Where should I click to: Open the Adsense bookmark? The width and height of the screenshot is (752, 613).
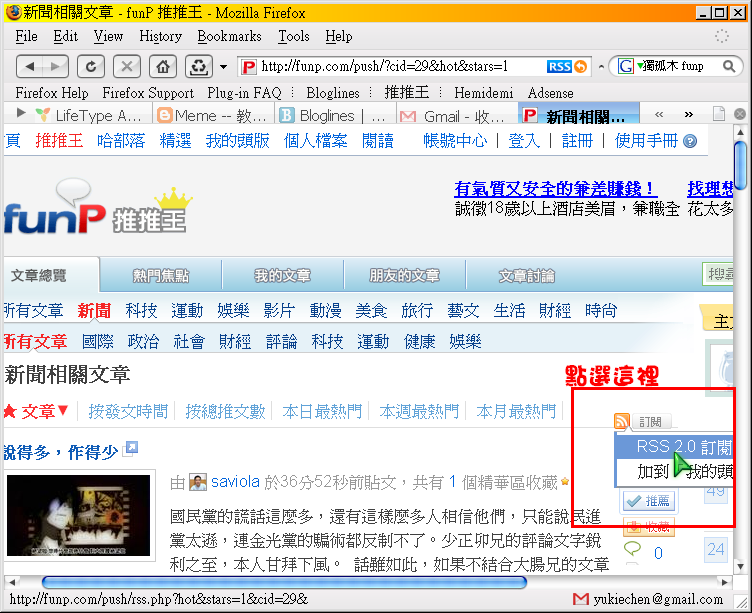point(551,93)
